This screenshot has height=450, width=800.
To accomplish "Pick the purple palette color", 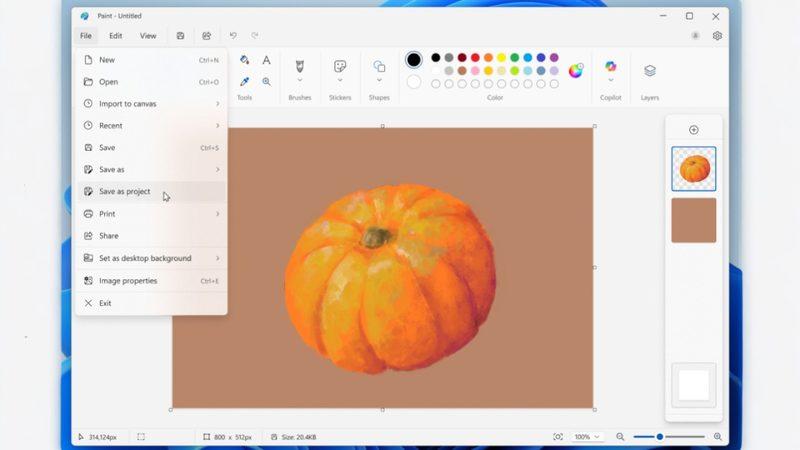I will [554, 58].
